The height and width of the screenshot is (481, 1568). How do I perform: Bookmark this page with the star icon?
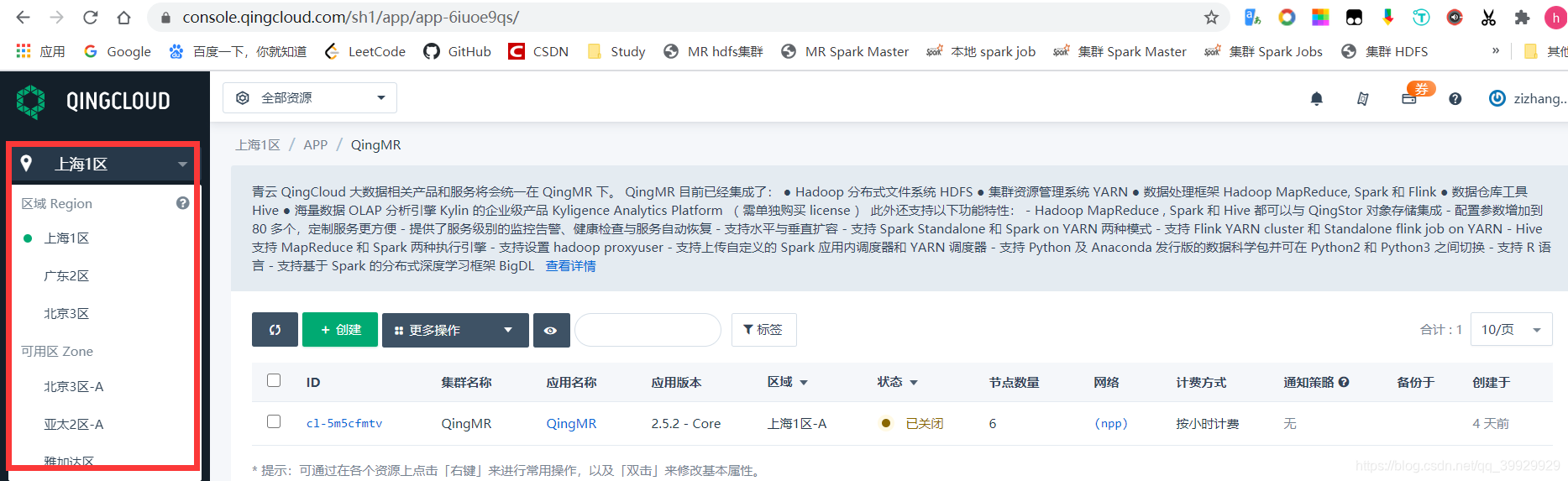coord(1211,17)
